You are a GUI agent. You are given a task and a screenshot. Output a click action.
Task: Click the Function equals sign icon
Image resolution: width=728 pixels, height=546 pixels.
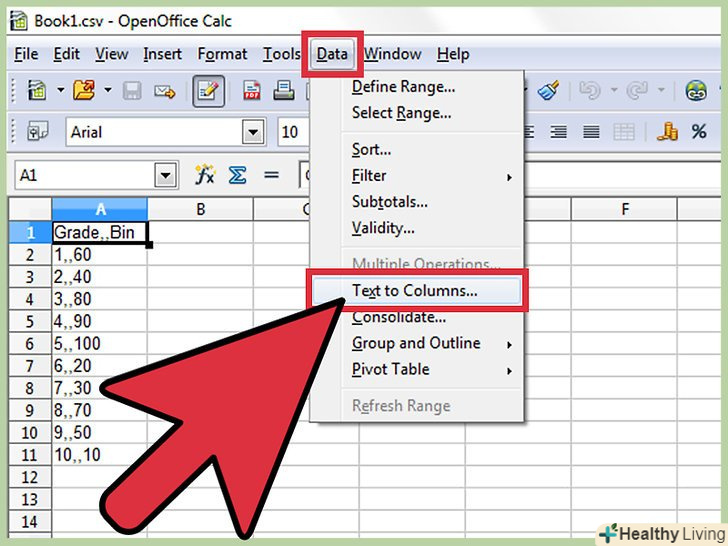click(271, 176)
